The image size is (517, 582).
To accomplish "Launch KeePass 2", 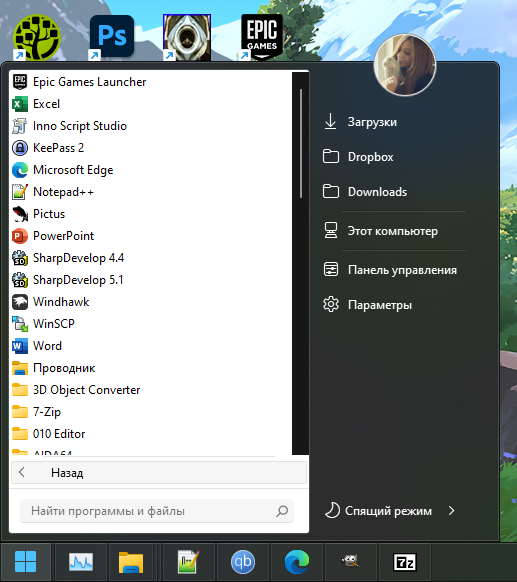I will point(150,148).
